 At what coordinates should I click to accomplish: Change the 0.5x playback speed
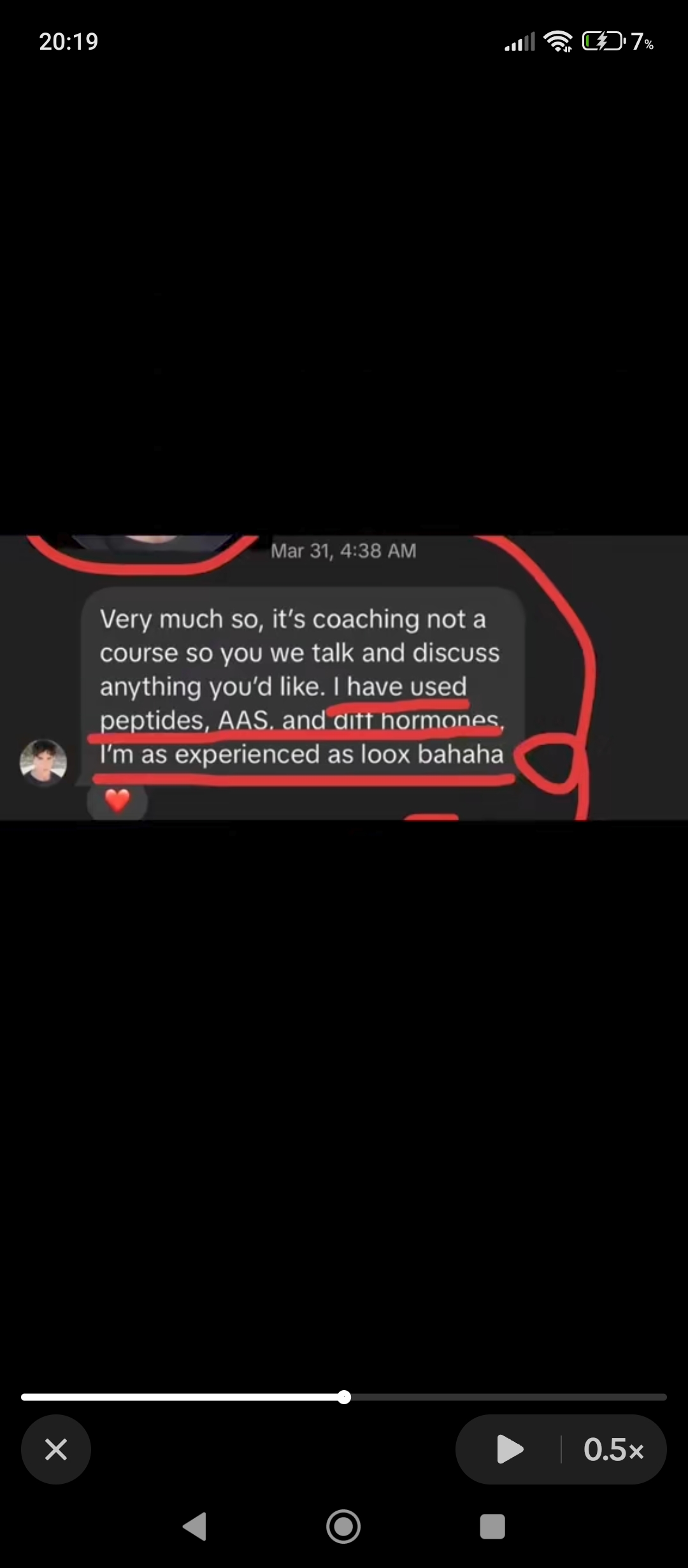coord(613,1449)
